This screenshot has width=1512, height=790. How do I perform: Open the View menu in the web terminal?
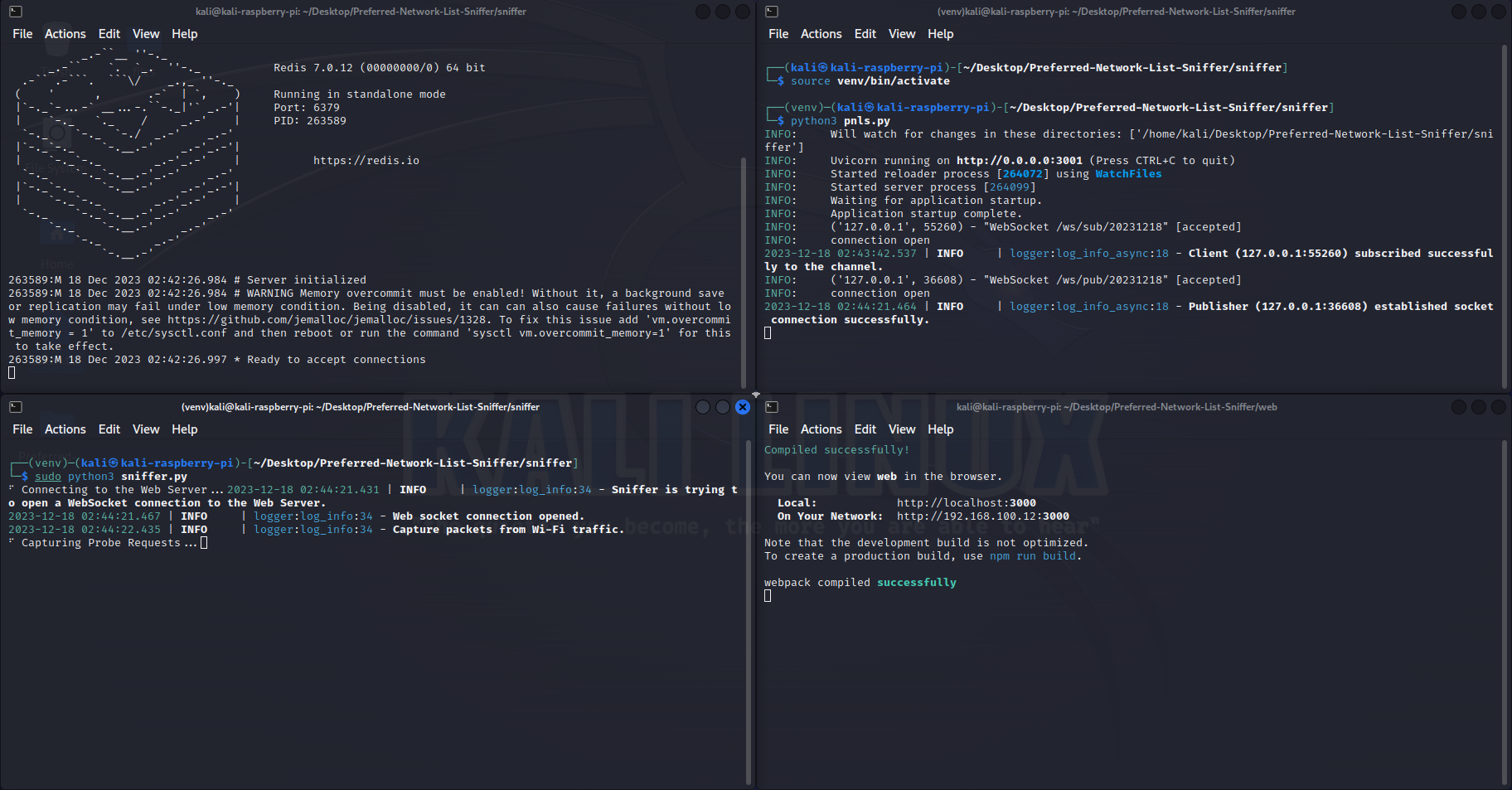(902, 429)
